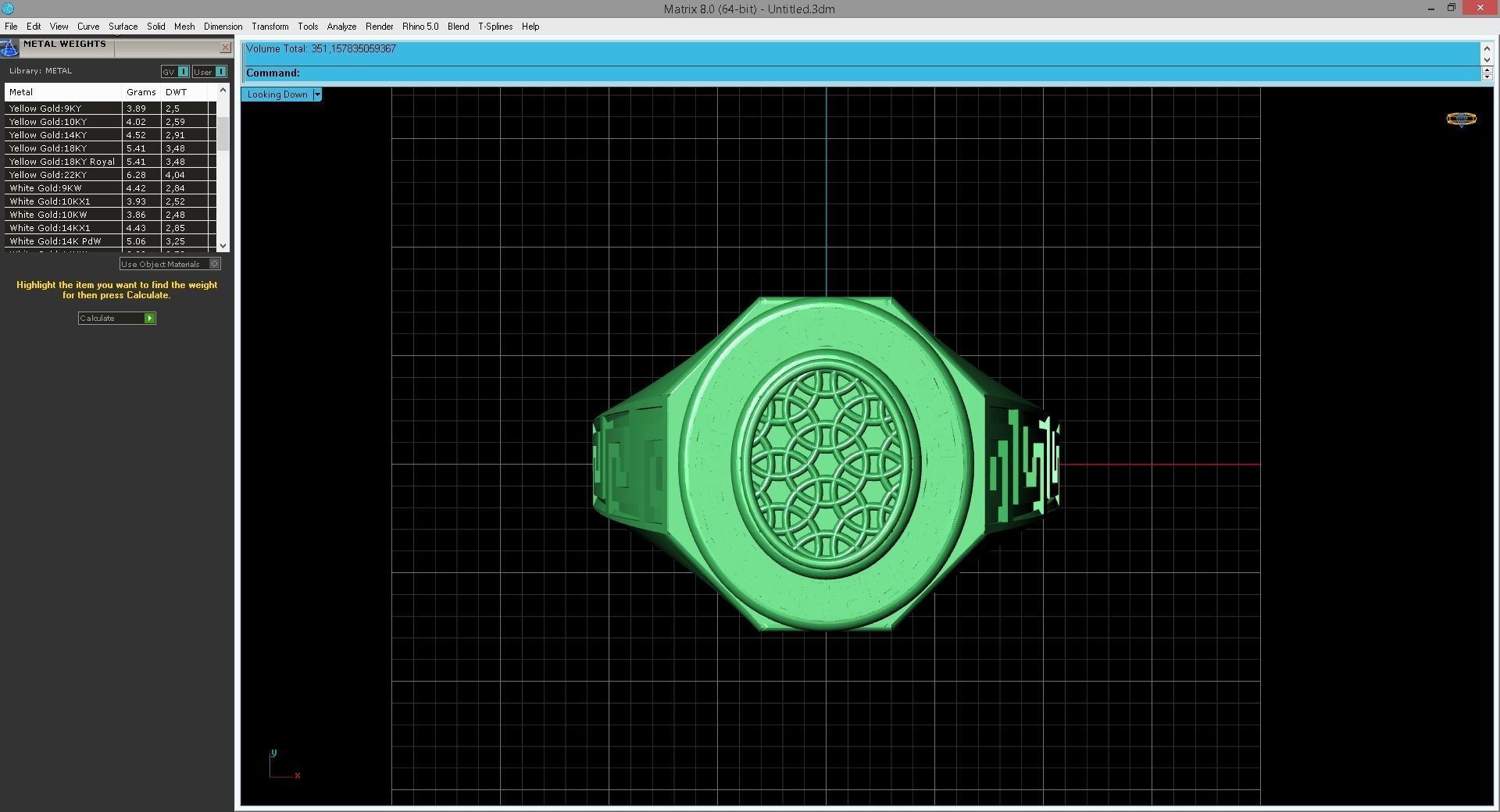Click the green signet ring model

point(826,464)
